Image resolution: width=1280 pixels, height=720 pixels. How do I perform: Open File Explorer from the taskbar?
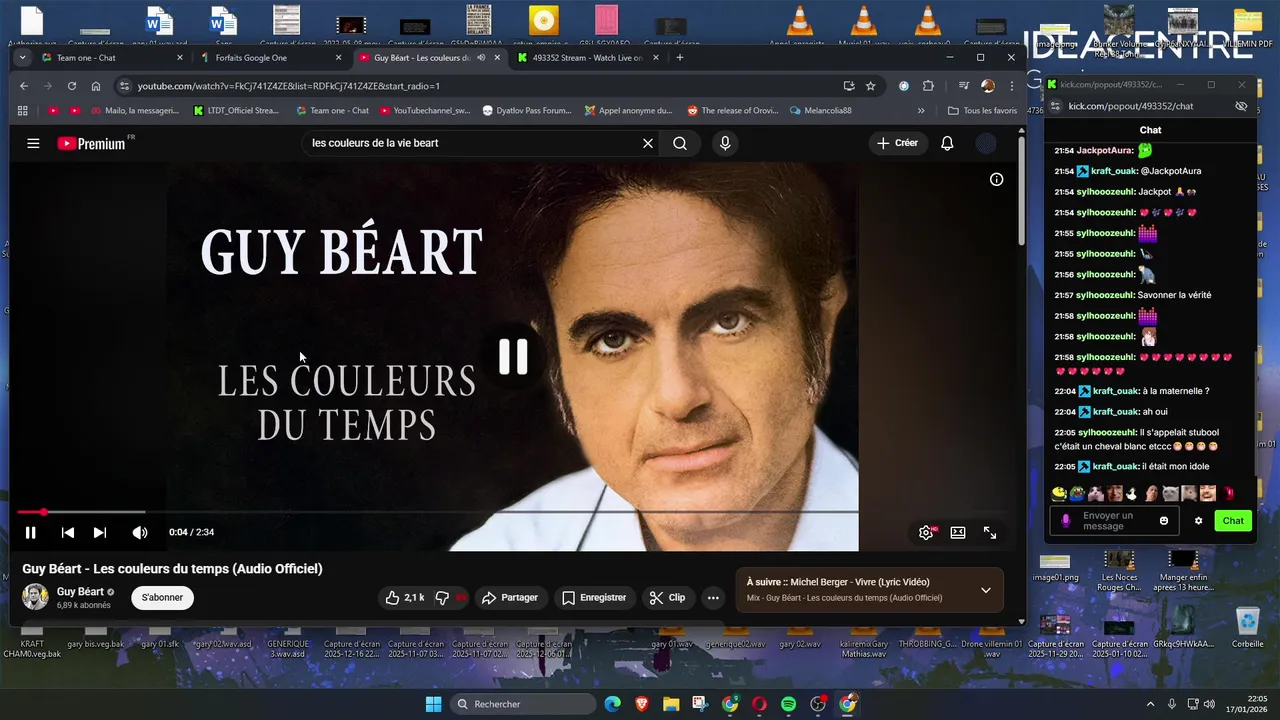671,704
